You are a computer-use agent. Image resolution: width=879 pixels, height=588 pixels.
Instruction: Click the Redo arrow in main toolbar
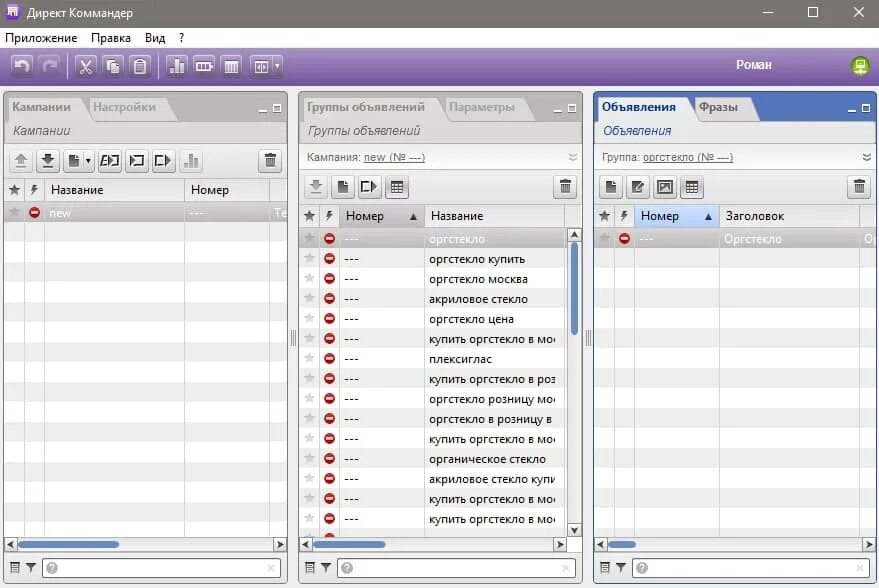pos(50,66)
